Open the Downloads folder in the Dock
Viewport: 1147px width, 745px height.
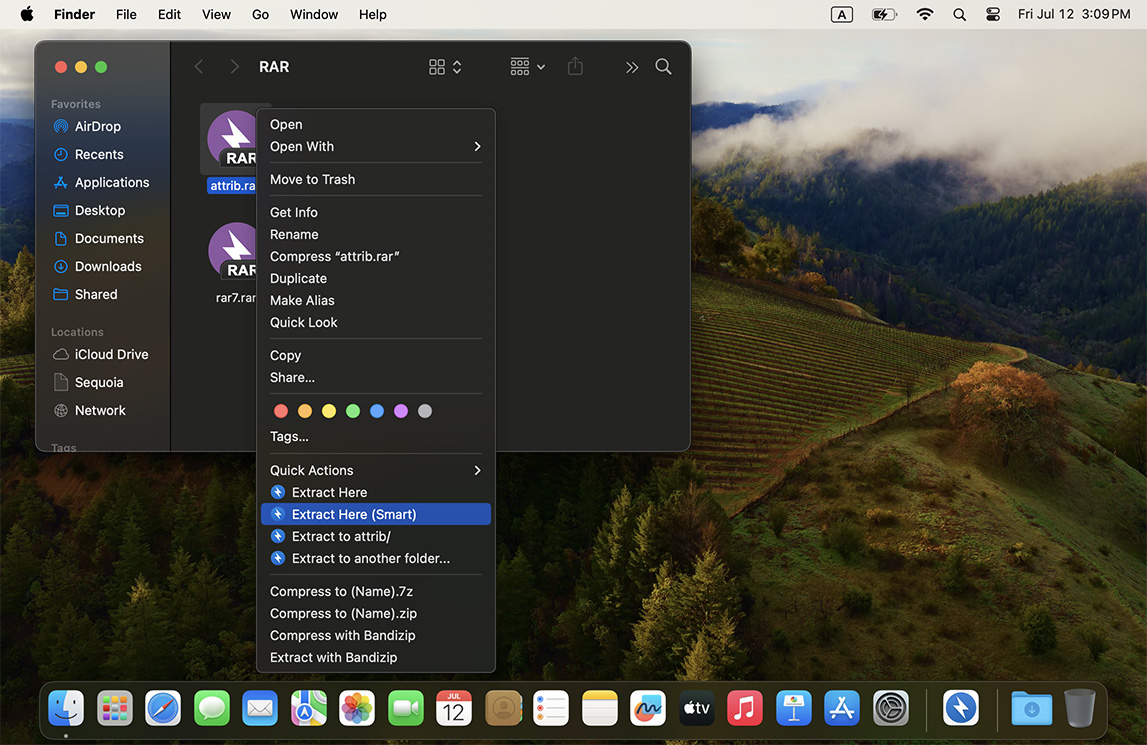click(1031, 709)
